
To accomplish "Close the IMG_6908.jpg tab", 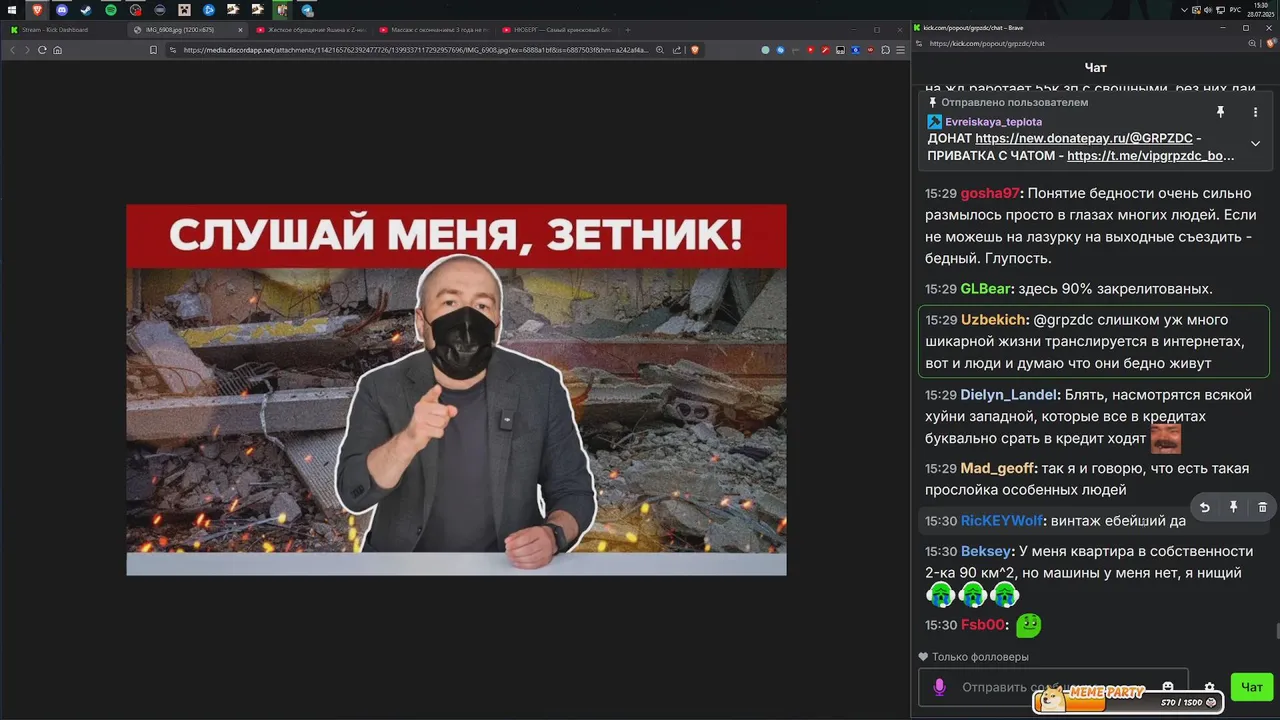I will click(240, 30).
